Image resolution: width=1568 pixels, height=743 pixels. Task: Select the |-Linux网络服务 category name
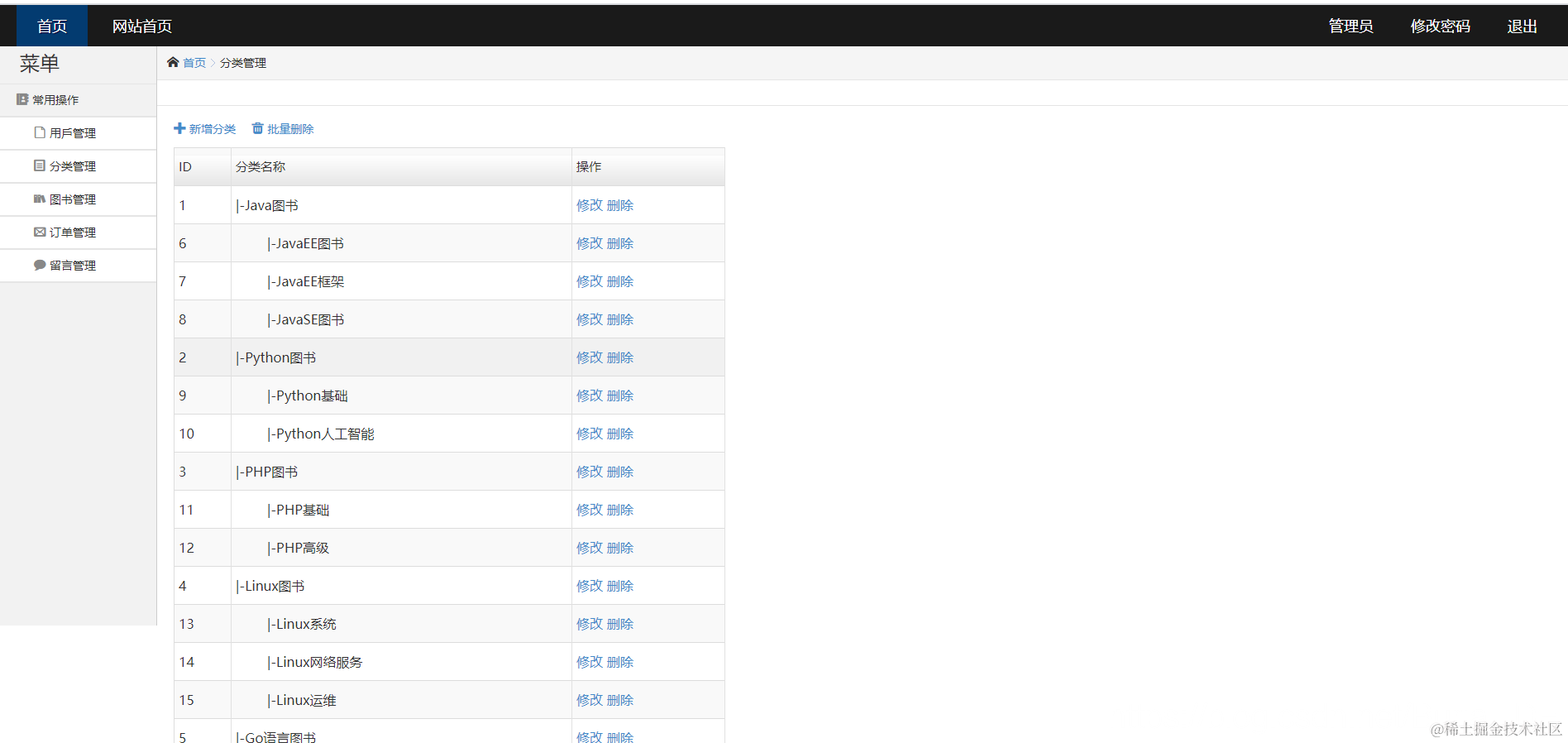tap(315, 662)
